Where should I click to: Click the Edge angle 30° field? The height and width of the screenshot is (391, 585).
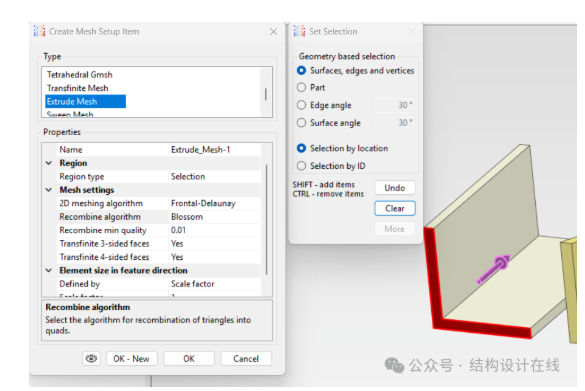[x=394, y=105]
